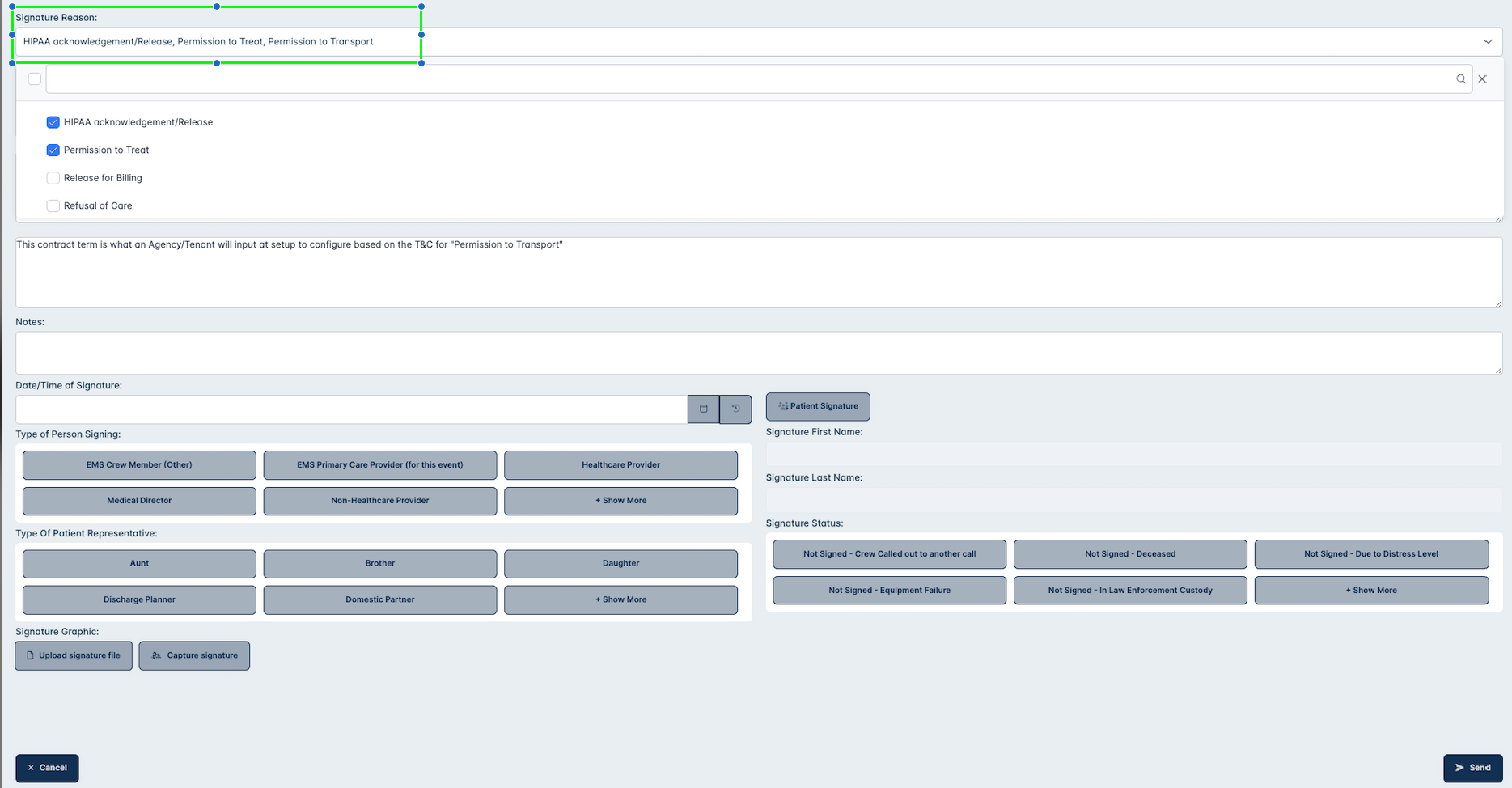Screen dimensions: 1512x788
Task: Collapse the Signature Reason dropdown chevron
Action: click(1487, 42)
